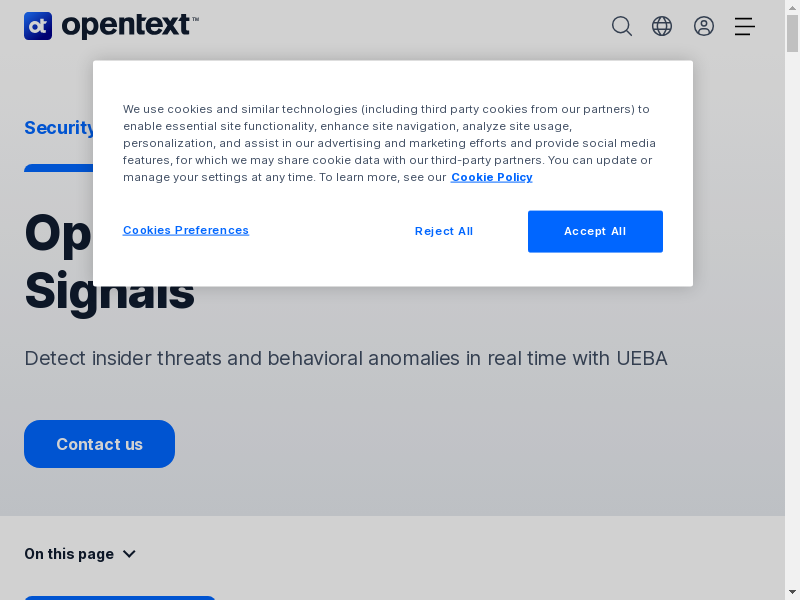
Task: Click the scrollbar down arrow
Action: (792, 592)
